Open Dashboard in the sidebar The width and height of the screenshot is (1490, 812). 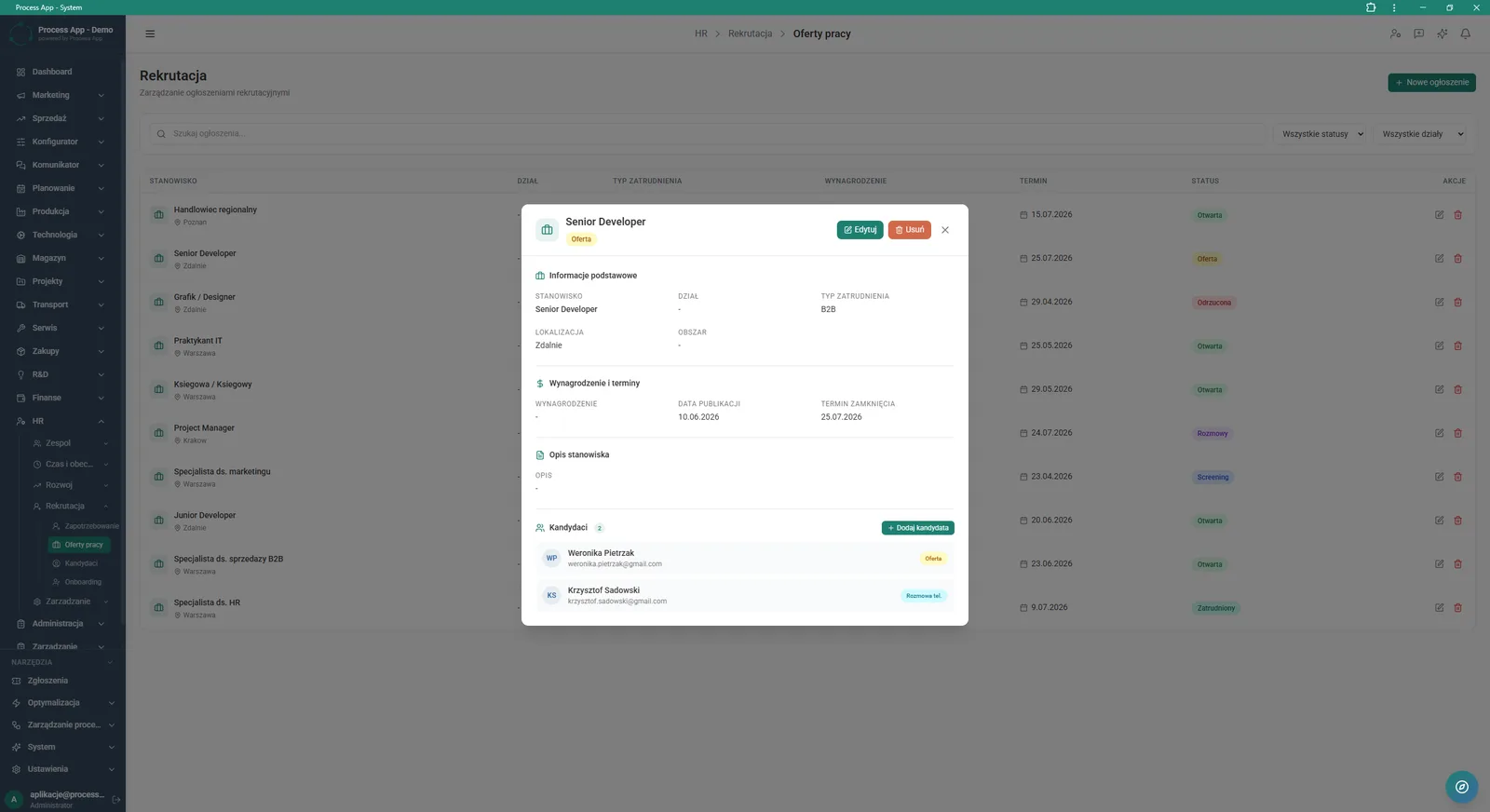coord(62,72)
